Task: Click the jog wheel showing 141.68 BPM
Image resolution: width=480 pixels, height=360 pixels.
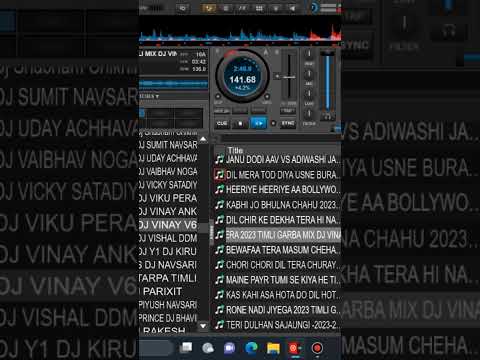Action: pos(242,76)
